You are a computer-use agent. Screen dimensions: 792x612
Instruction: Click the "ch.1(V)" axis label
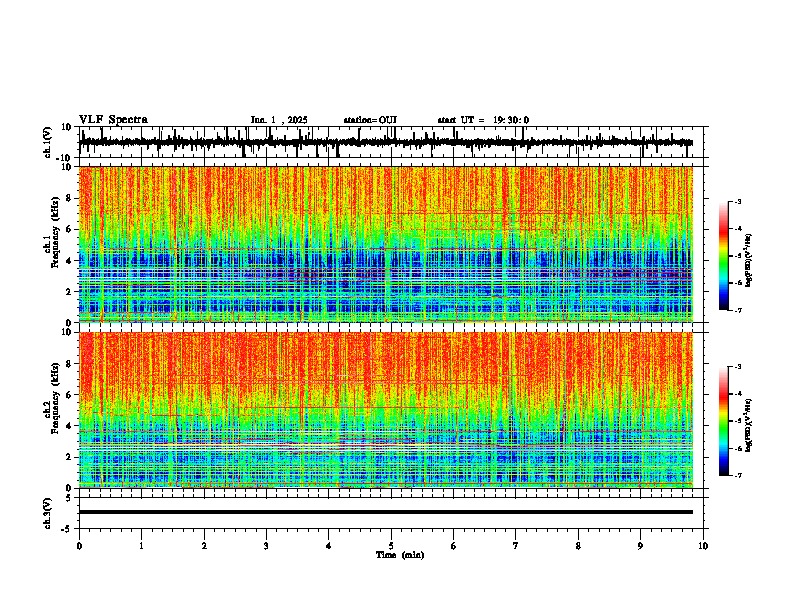click(48, 142)
